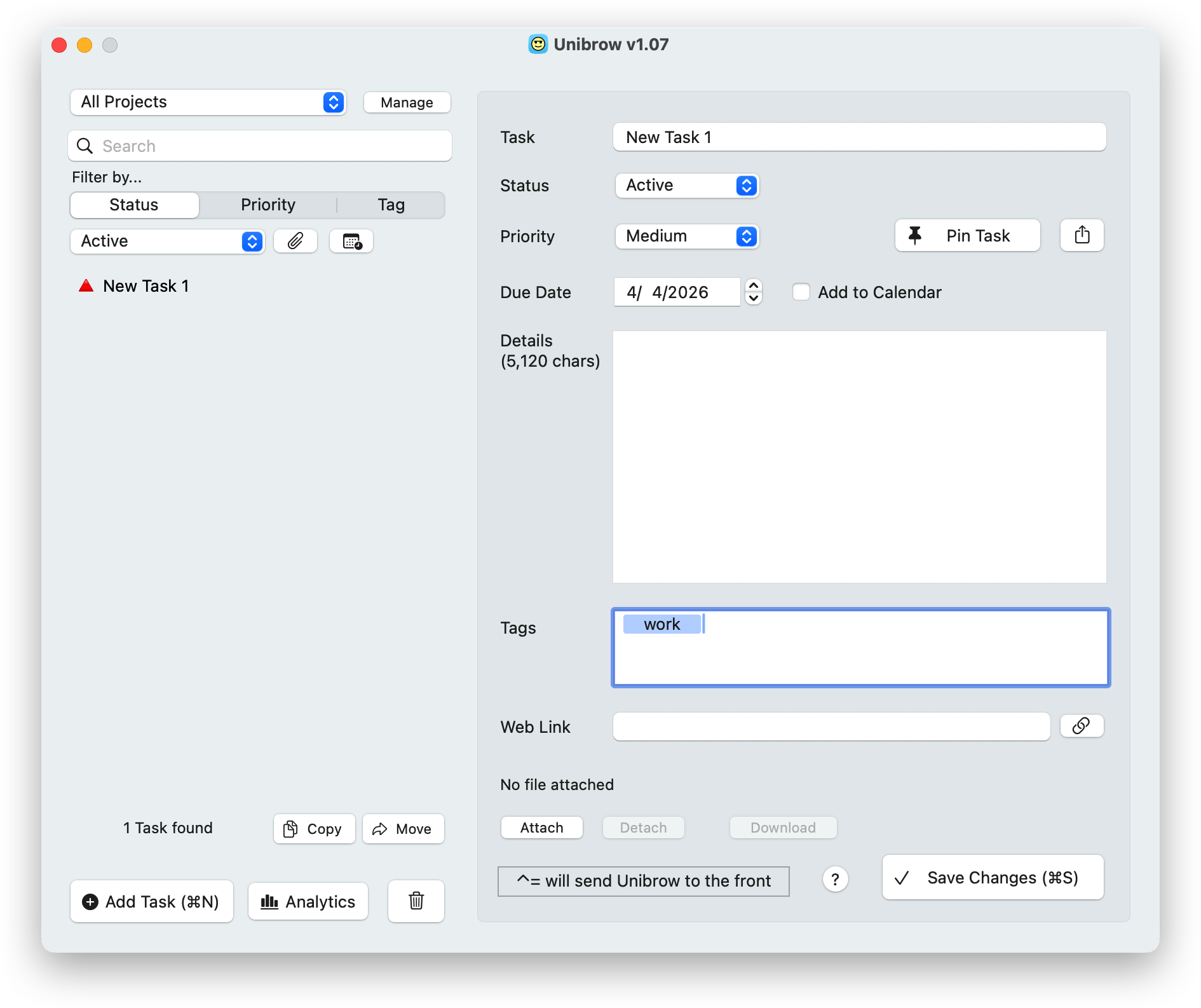Click the share icon button
Viewport: 1201px width, 1008px height.
[1082, 235]
